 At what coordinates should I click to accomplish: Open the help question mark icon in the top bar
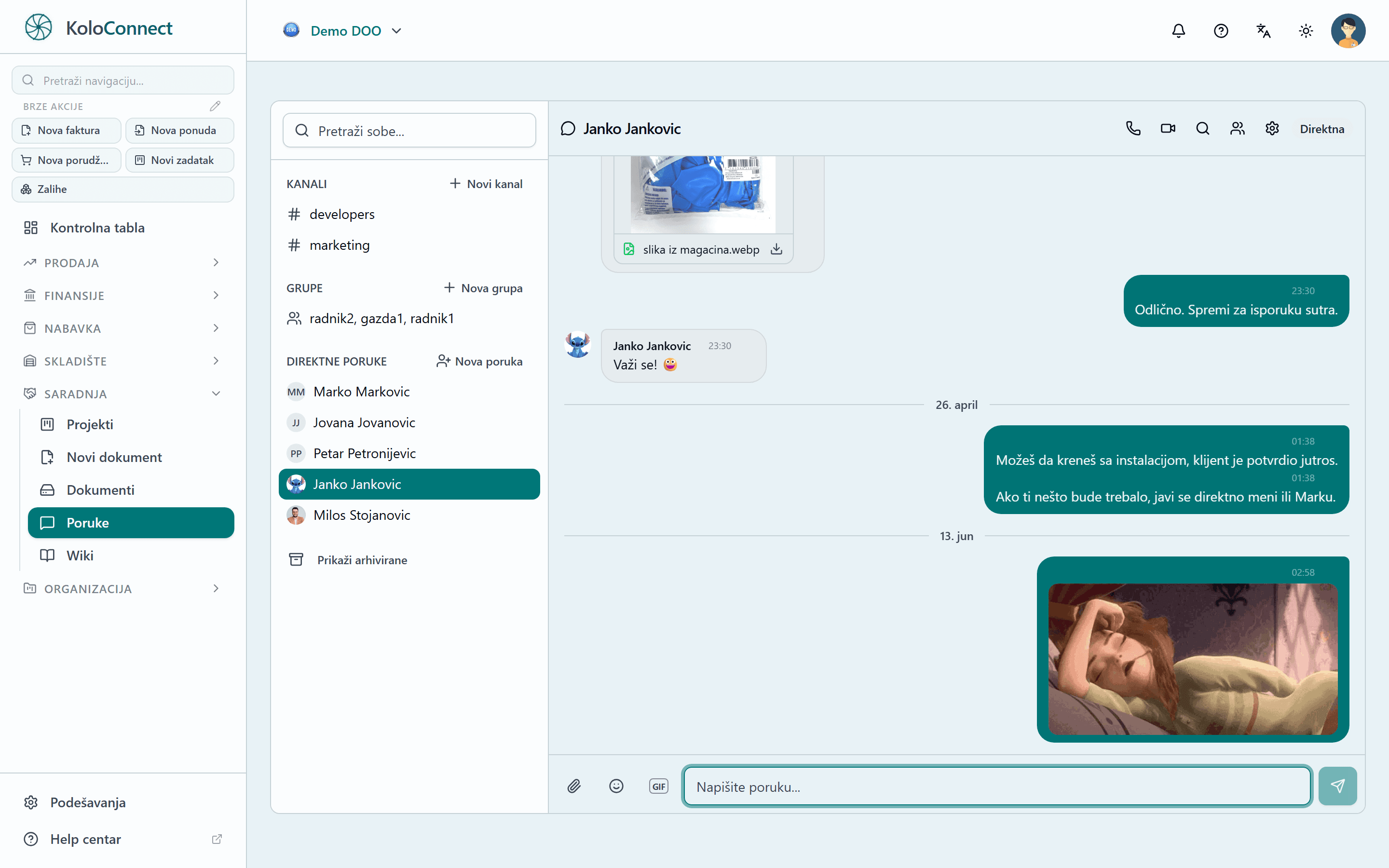(1221, 30)
